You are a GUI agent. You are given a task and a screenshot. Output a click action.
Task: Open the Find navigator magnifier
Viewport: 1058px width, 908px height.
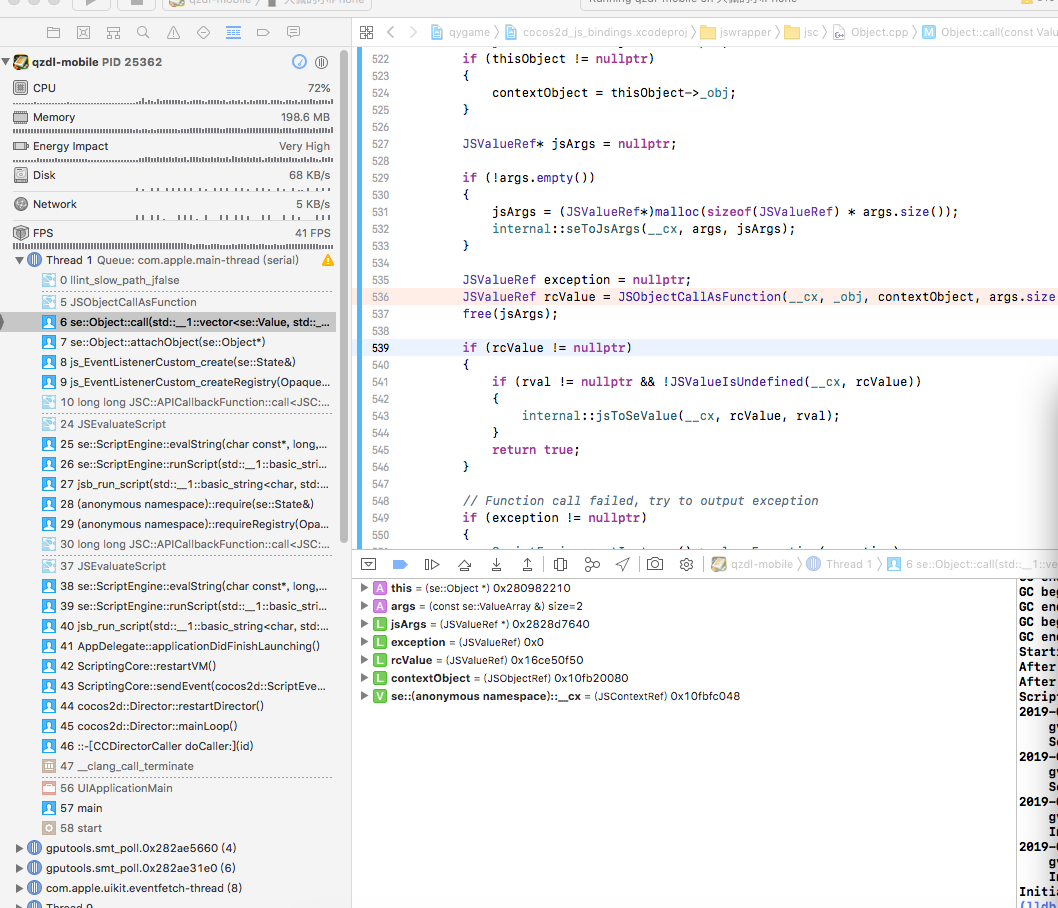(x=143, y=32)
